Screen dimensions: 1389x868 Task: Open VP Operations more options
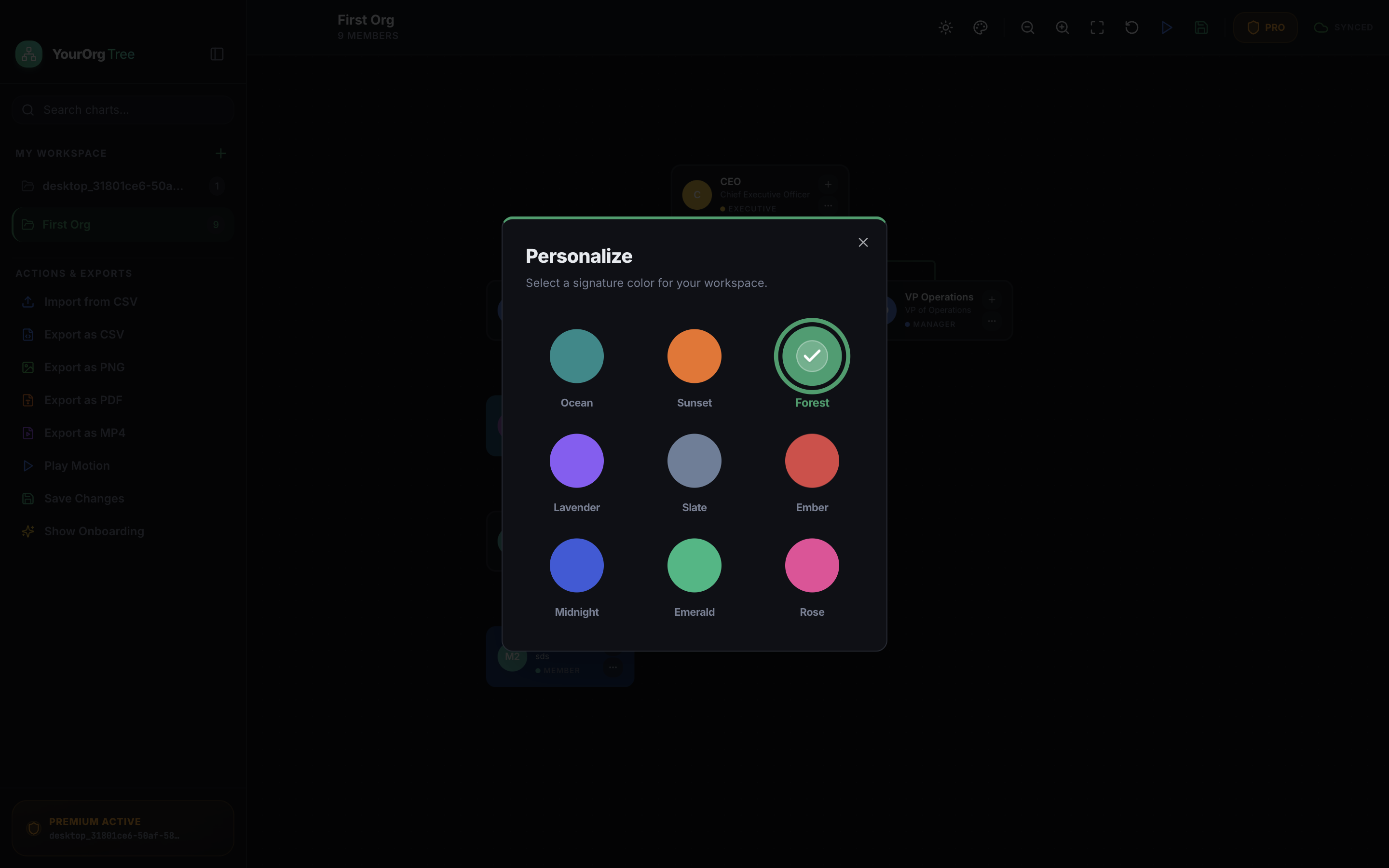pyautogui.click(x=991, y=321)
